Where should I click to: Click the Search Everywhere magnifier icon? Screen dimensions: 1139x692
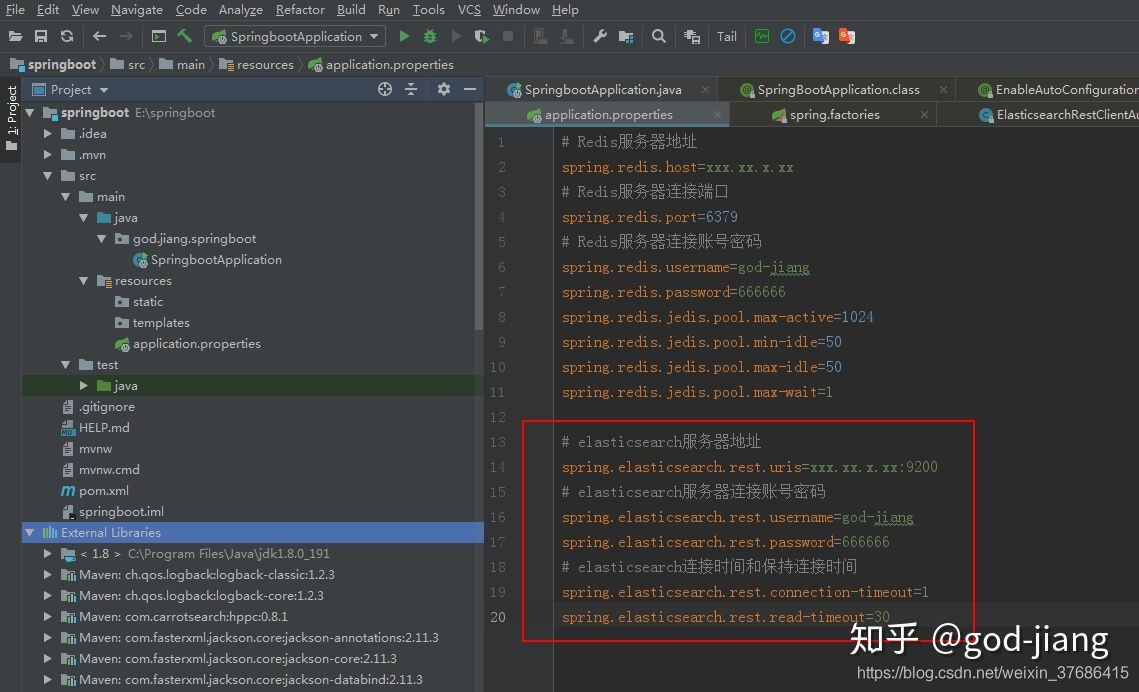point(659,36)
